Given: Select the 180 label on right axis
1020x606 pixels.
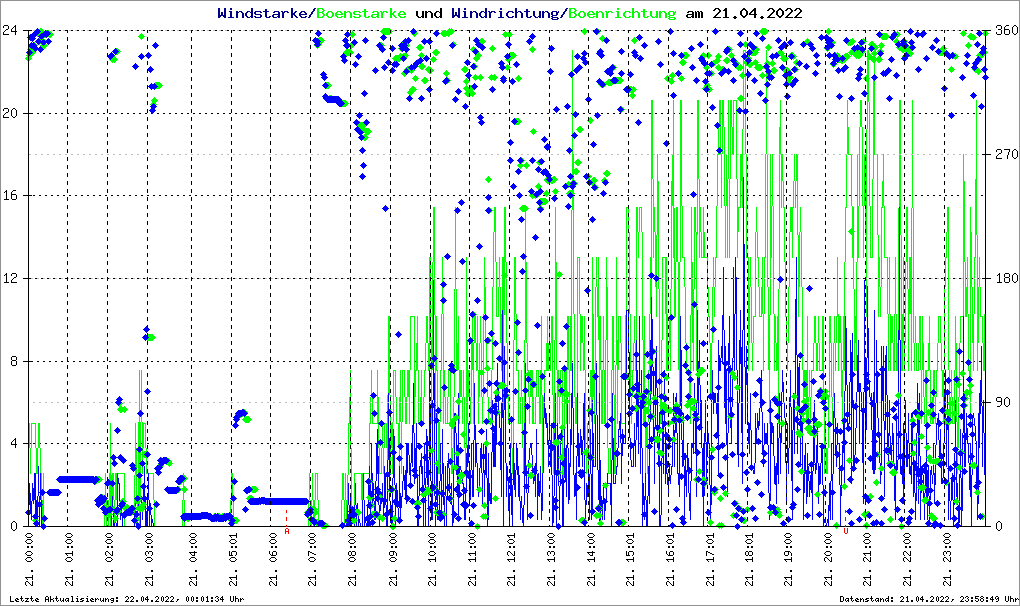Looking at the screenshot, I should (x=1003, y=279).
